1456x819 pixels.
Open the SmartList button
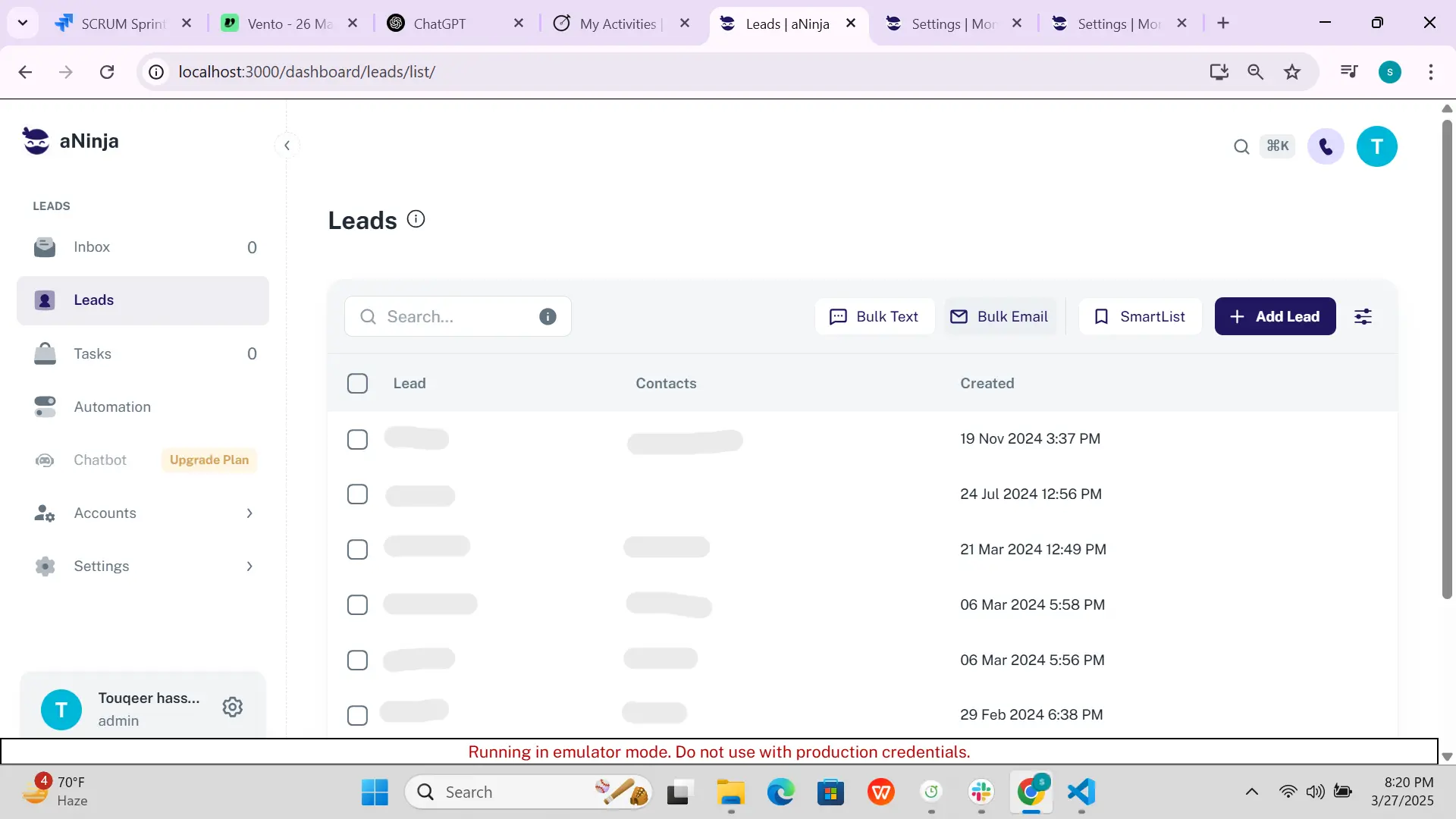coord(1140,316)
